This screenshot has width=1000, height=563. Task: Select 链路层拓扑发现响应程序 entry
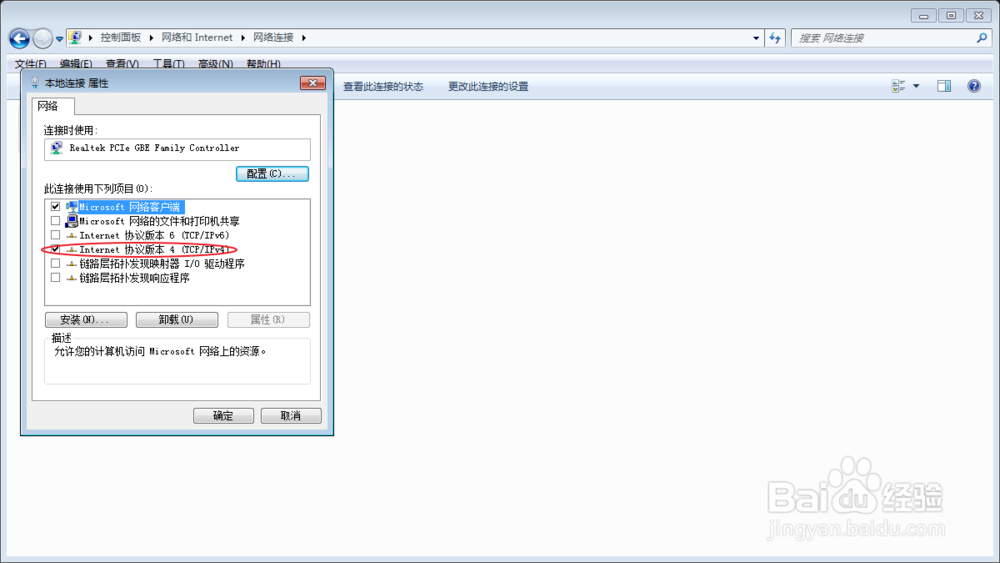135,277
